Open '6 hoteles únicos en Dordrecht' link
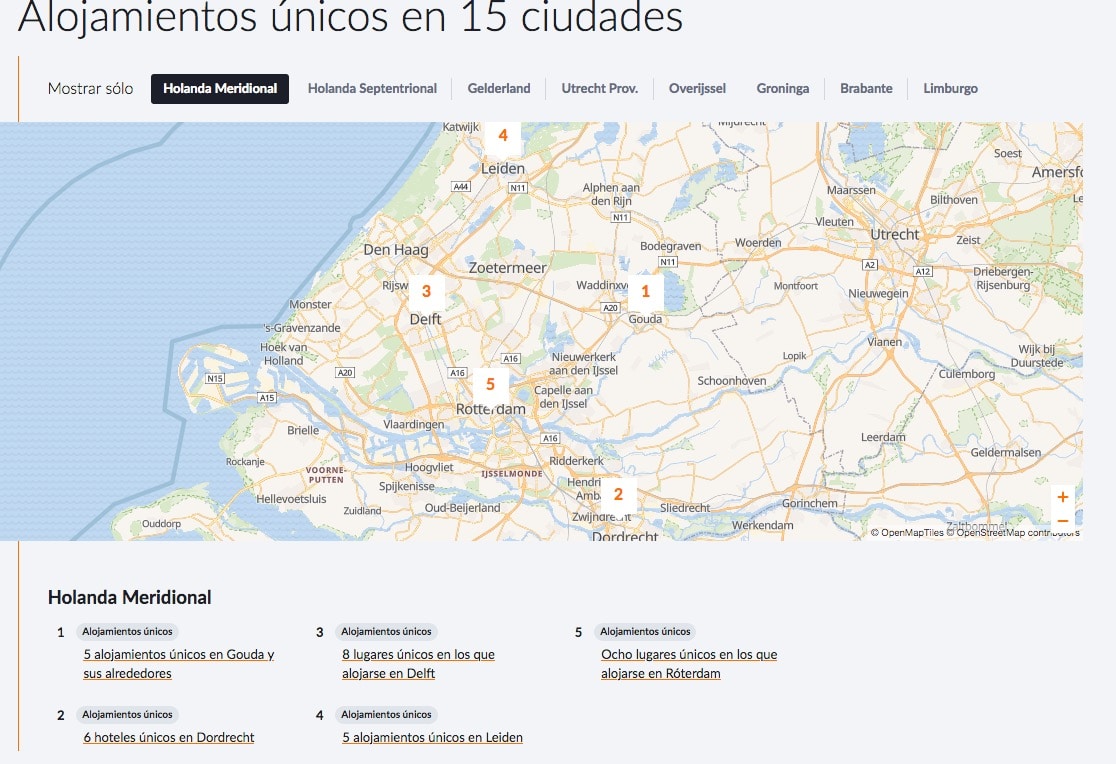This screenshot has height=764, width=1116. [169, 738]
